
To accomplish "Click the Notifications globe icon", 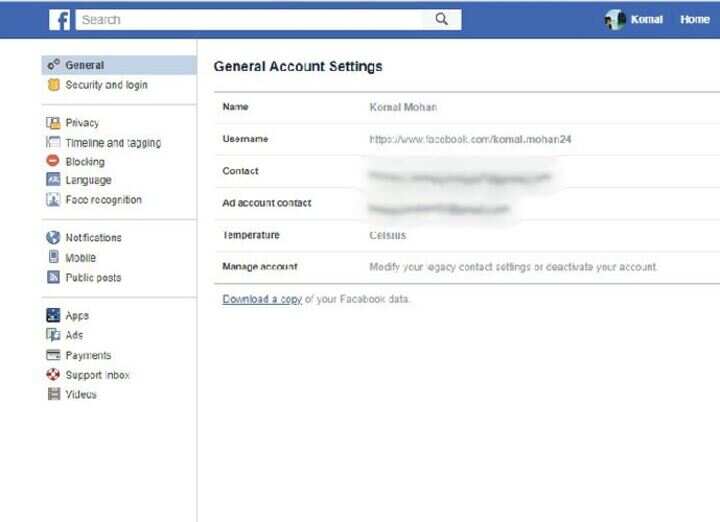I will coord(53,237).
